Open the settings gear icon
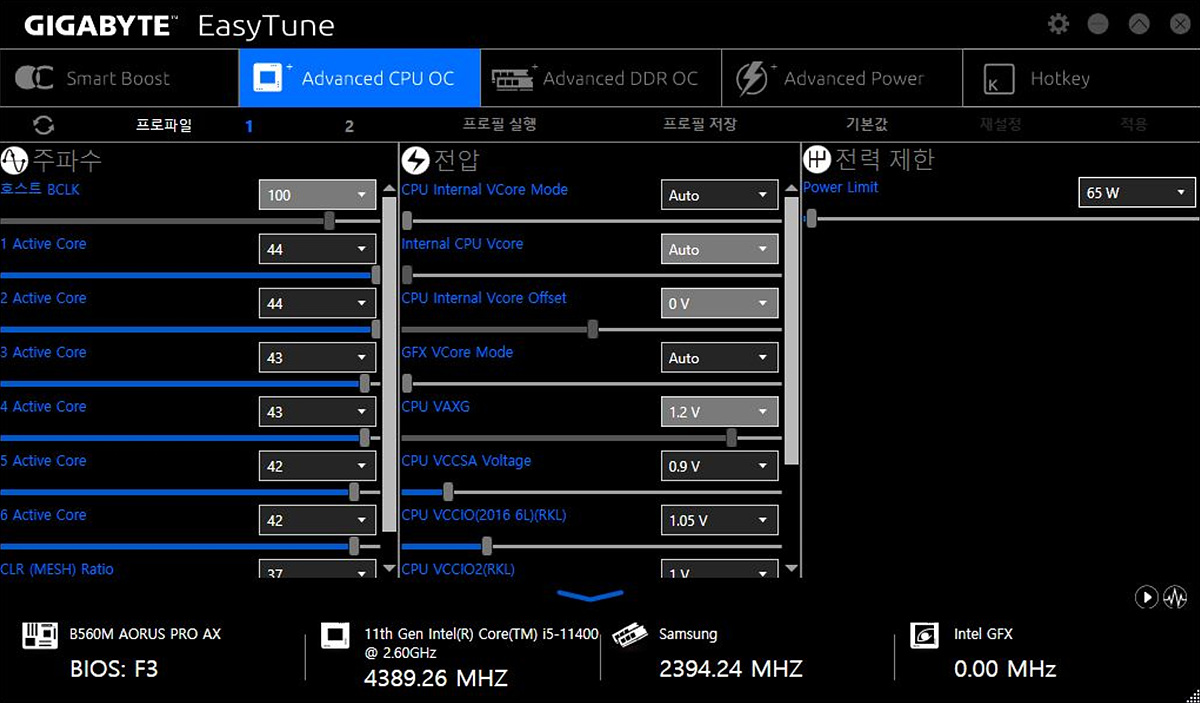 click(1058, 24)
